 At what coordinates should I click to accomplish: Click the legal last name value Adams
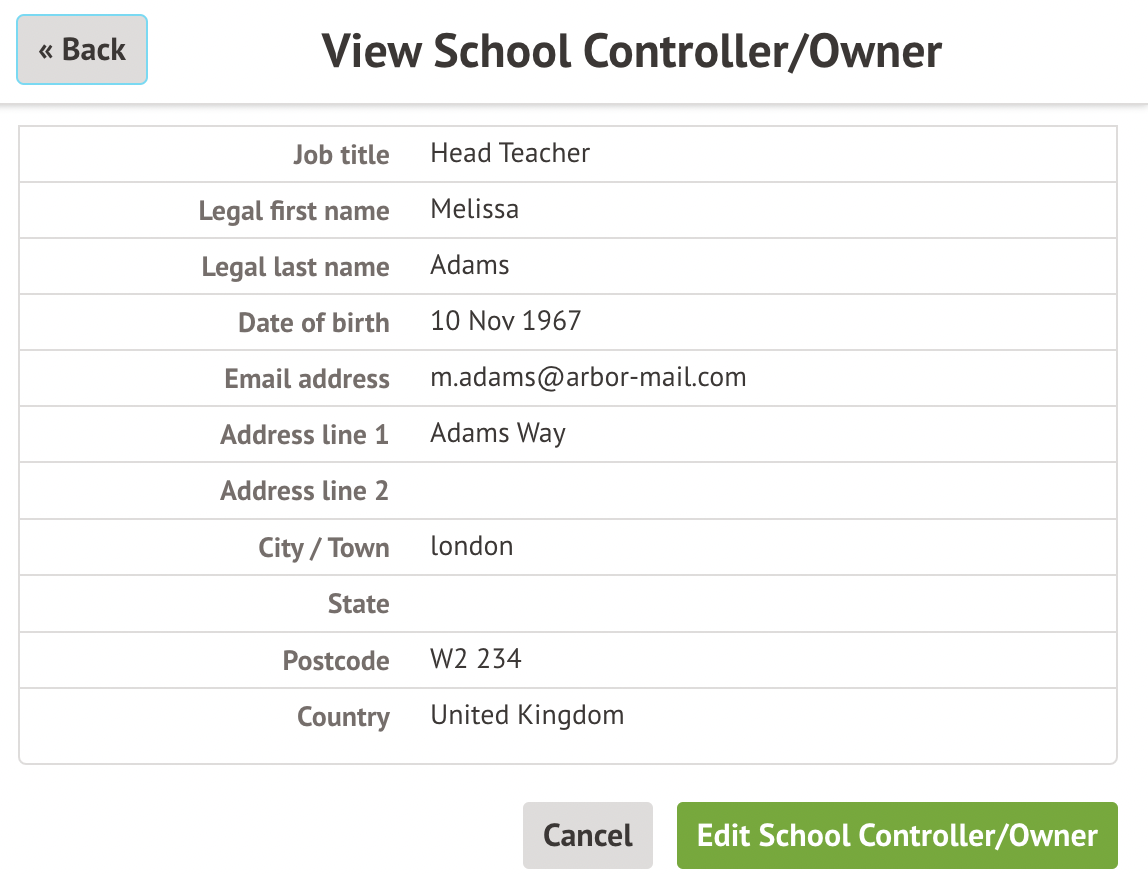(x=469, y=265)
